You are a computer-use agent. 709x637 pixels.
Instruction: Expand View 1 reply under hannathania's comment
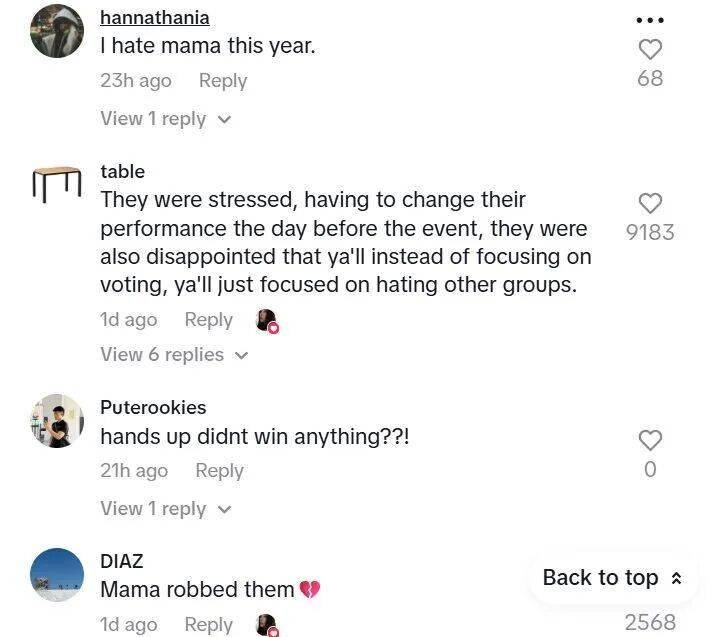pos(166,119)
